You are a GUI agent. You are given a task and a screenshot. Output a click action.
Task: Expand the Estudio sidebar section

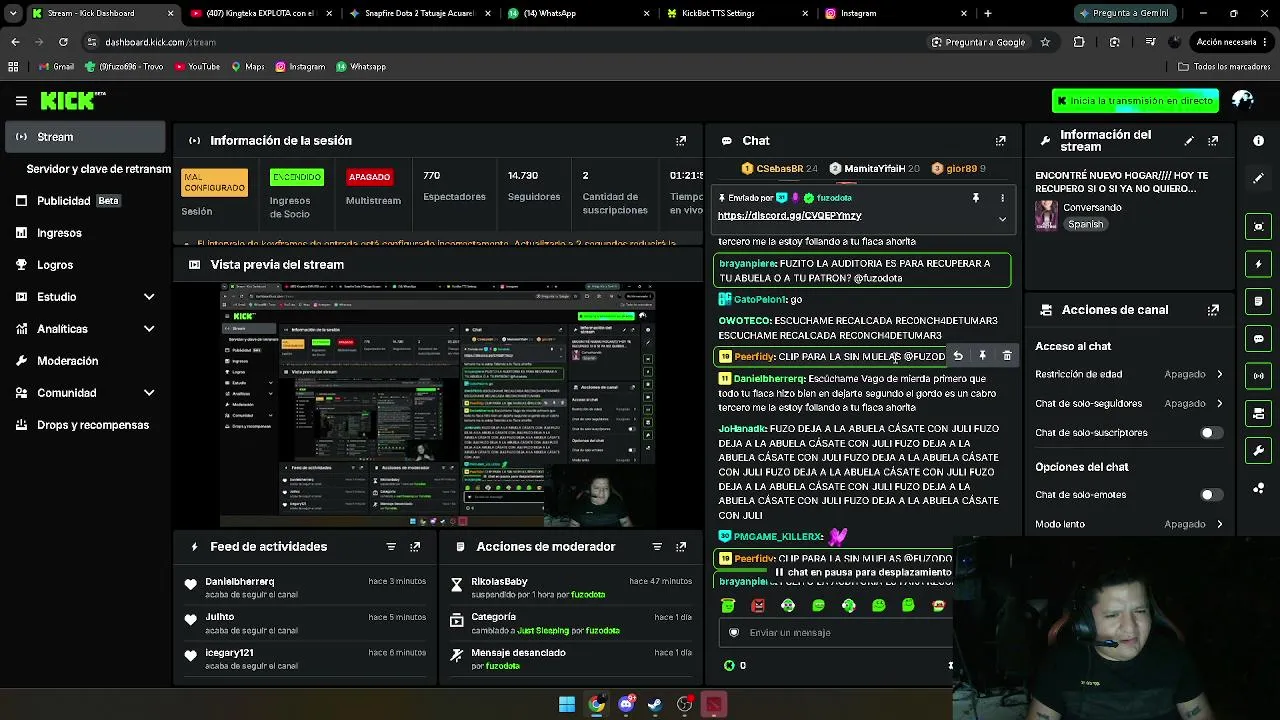click(149, 297)
